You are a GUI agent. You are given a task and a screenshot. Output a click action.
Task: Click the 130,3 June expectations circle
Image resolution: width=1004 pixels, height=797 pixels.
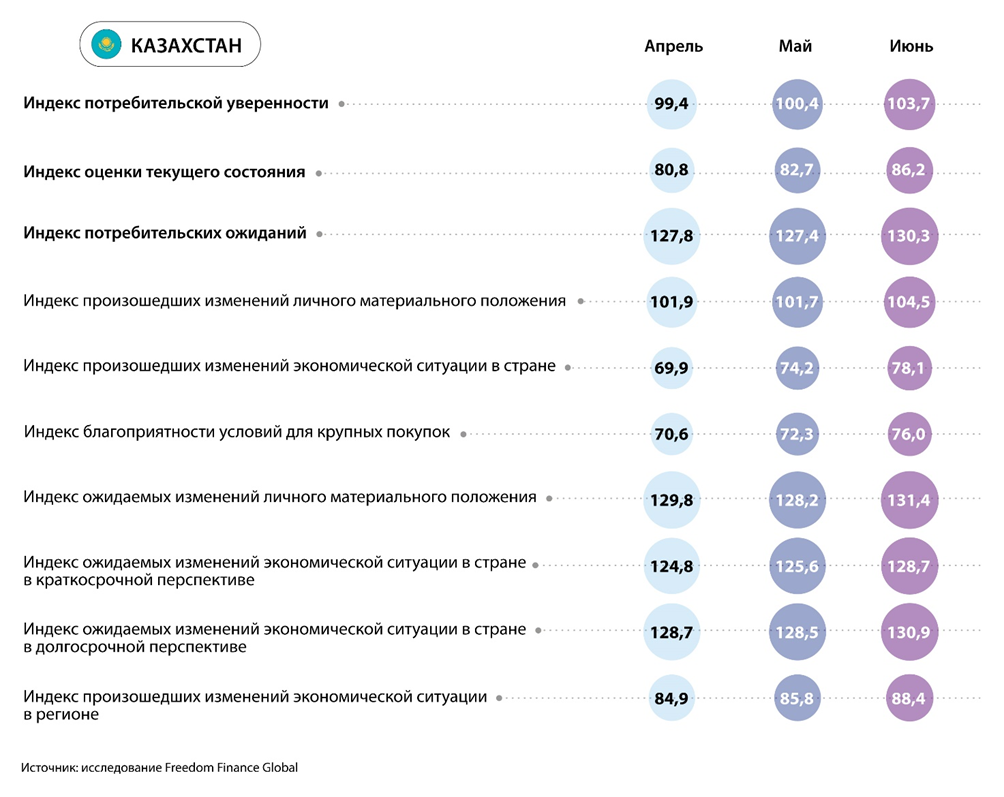(909, 236)
